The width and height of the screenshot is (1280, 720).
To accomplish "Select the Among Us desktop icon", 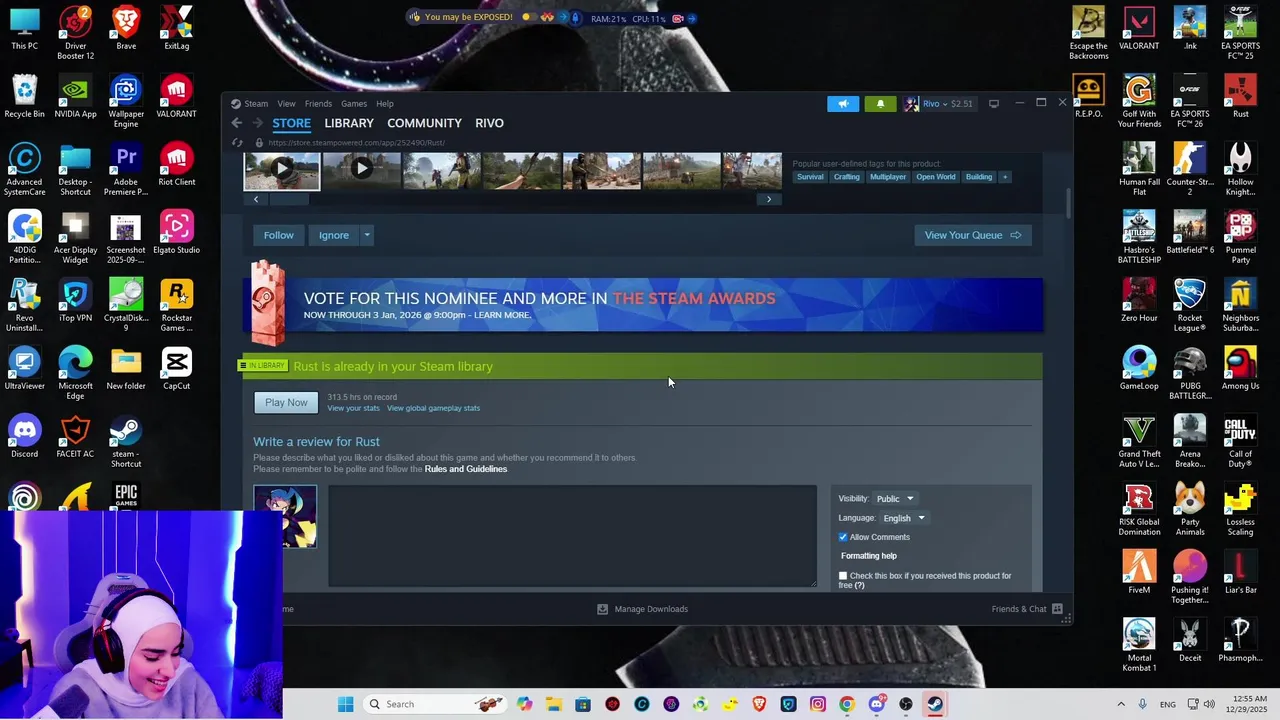I will point(1240,369).
